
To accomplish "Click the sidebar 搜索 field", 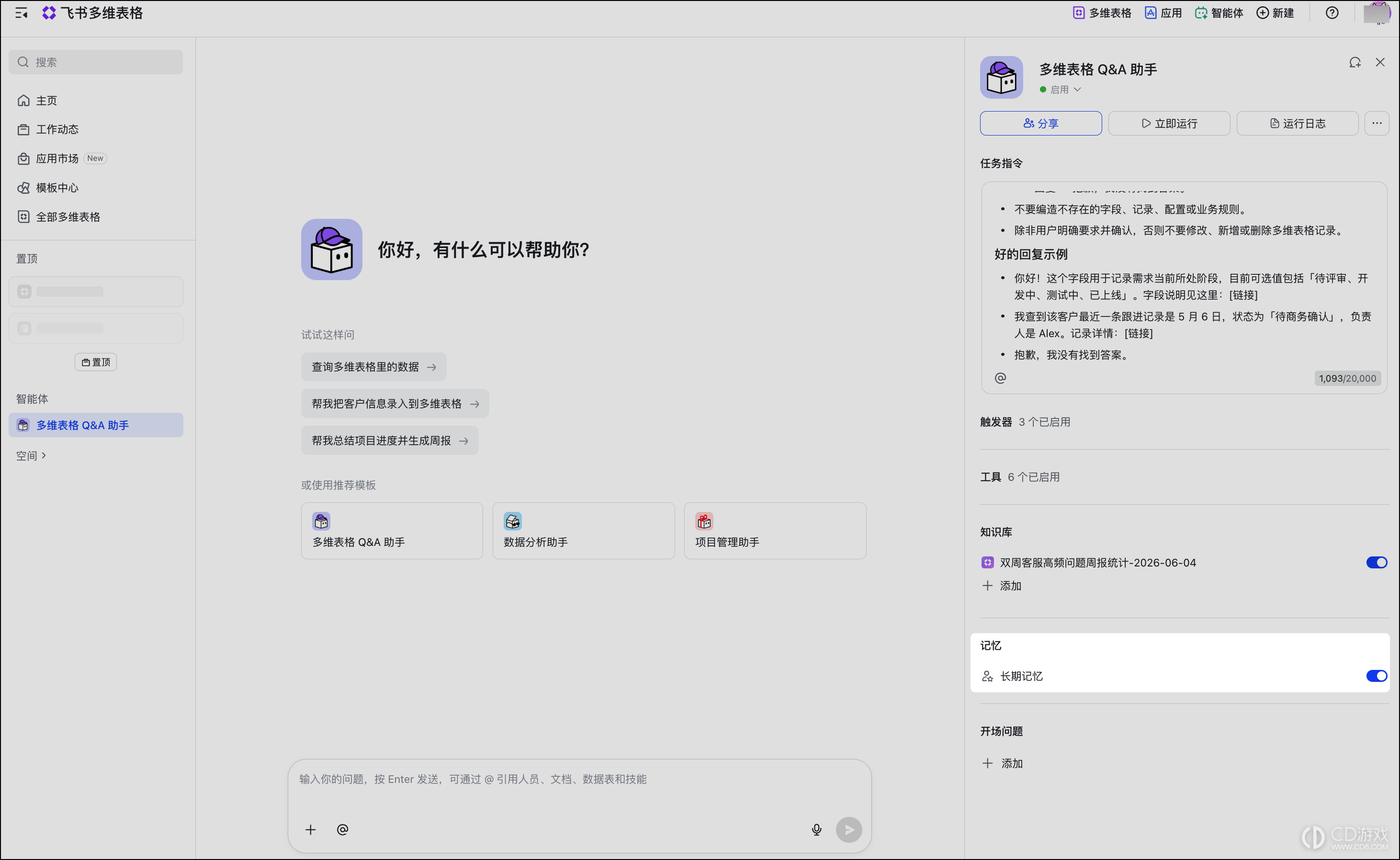I will click(96, 61).
